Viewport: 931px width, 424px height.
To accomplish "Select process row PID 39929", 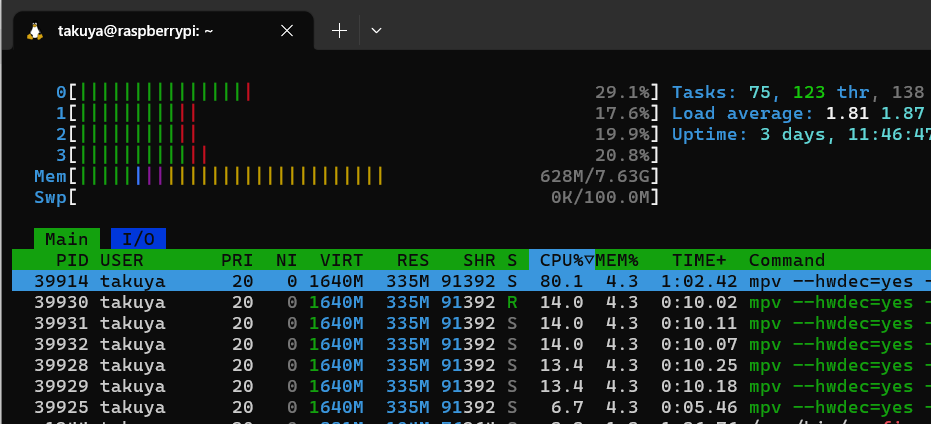I will pyautogui.click(x=471, y=386).
